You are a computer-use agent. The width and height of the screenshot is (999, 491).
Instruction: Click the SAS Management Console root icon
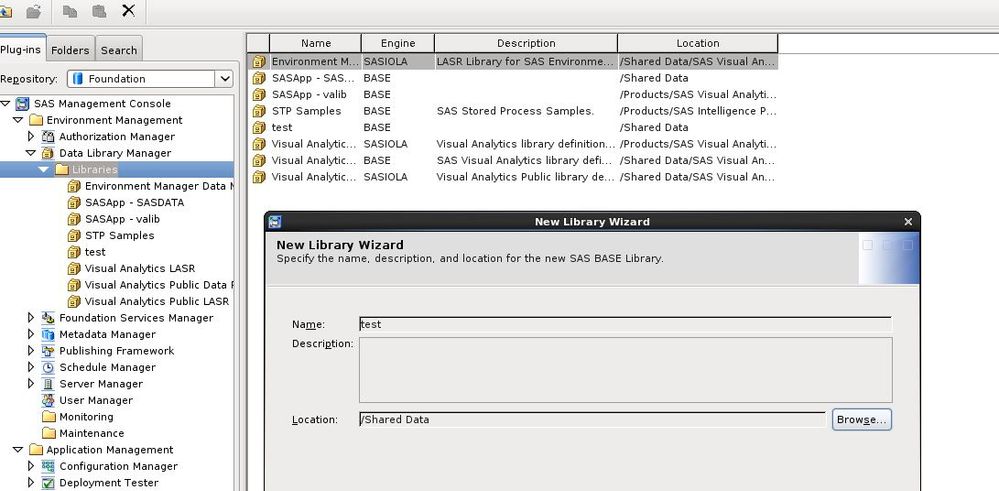(22, 104)
